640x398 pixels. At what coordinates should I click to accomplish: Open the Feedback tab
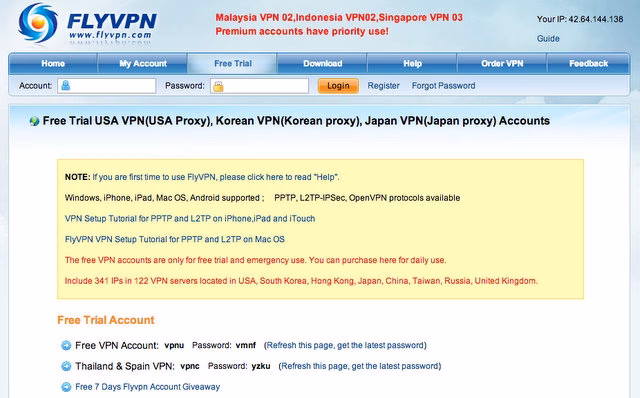click(589, 63)
